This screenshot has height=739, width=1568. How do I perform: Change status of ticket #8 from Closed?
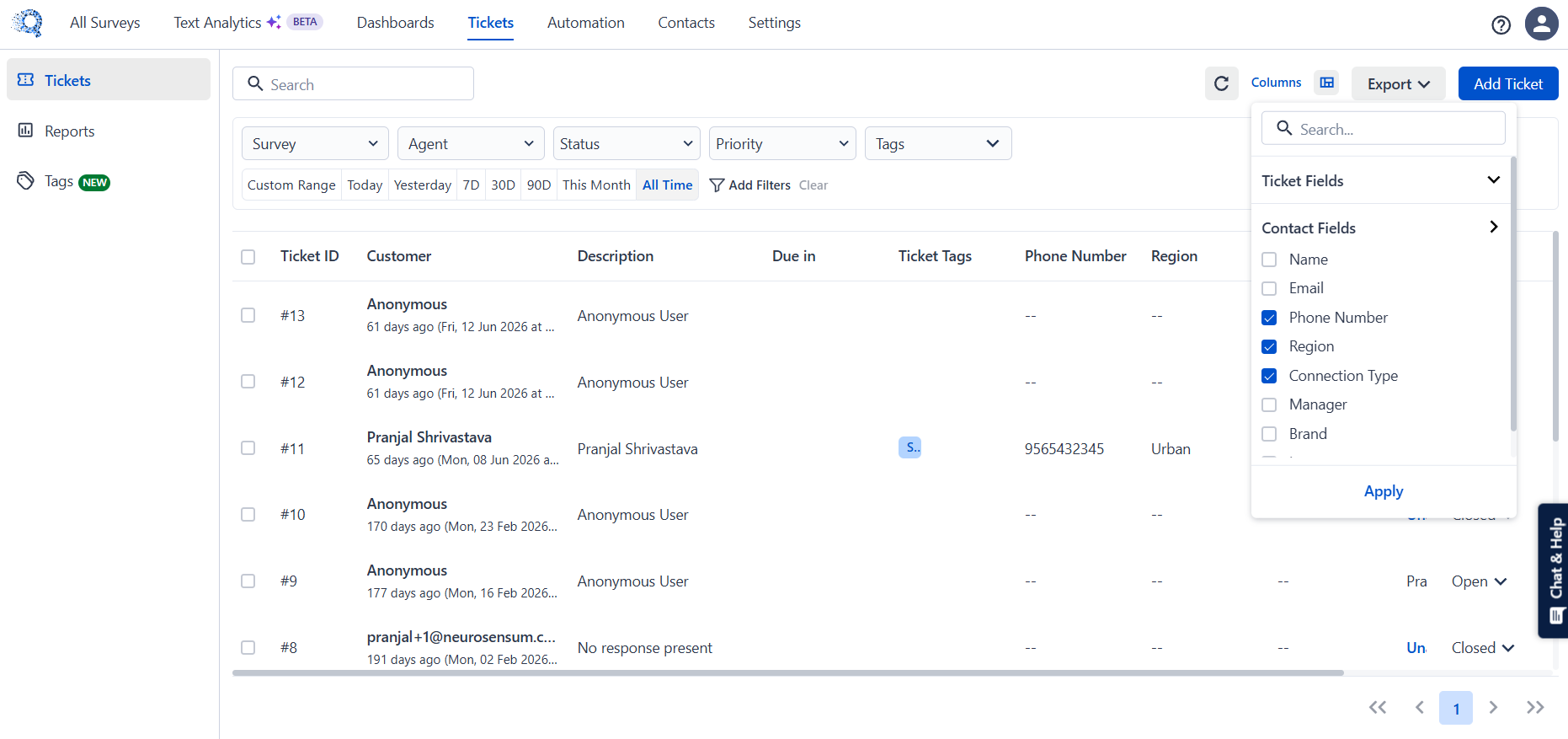click(1483, 648)
